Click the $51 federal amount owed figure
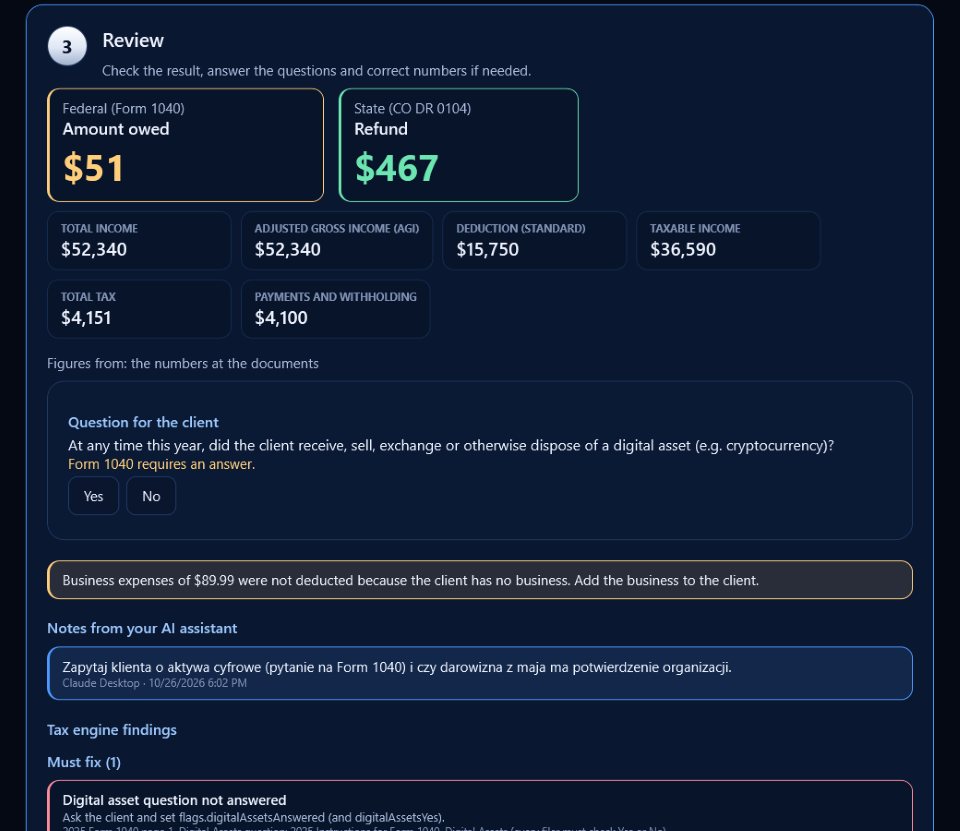This screenshot has width=960, height=831. coord(94,168)
